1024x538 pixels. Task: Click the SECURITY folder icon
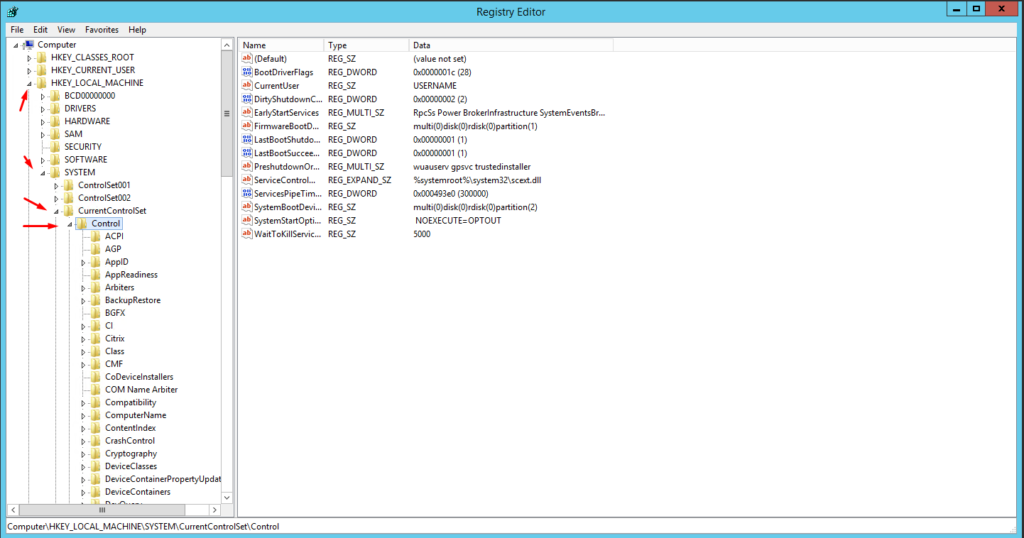click(56, 147)
